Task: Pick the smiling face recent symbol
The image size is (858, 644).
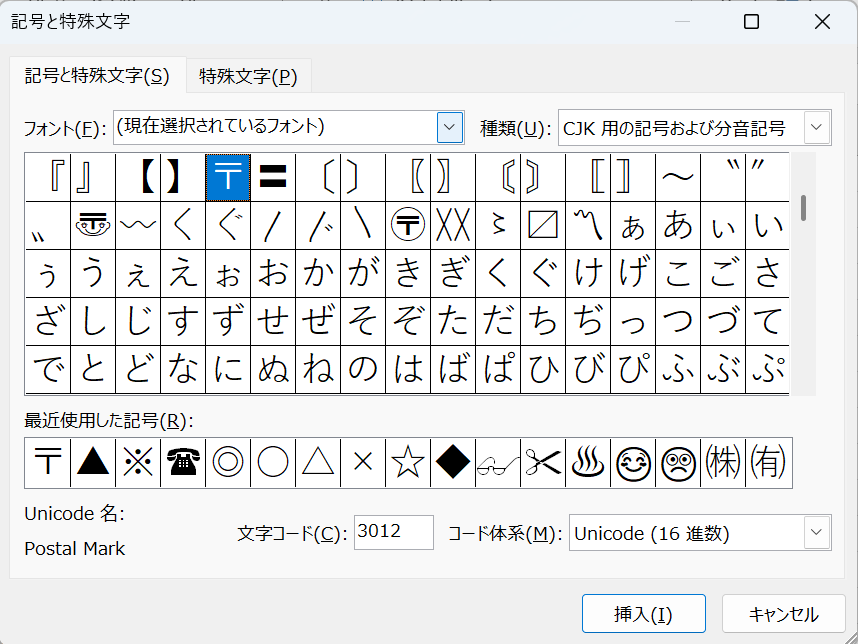Action: (x=634, y=462)
